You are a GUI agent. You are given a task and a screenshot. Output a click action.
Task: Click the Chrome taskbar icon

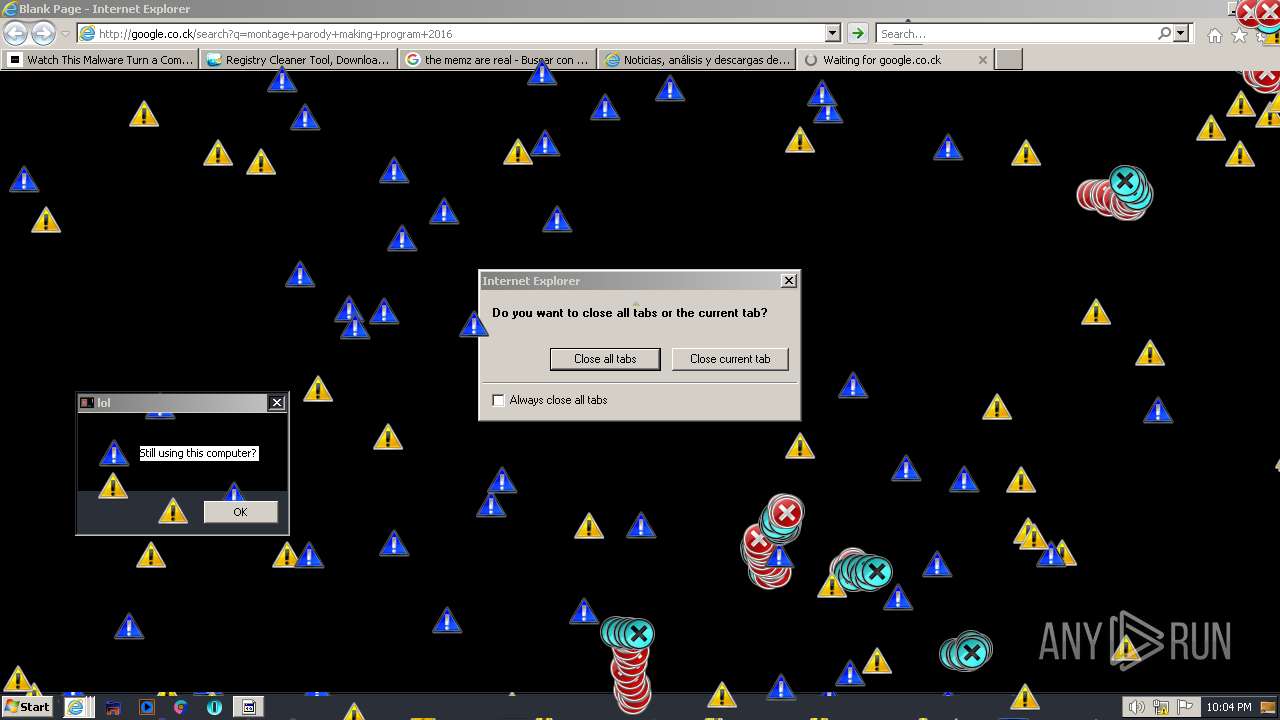tap(180, 707)
